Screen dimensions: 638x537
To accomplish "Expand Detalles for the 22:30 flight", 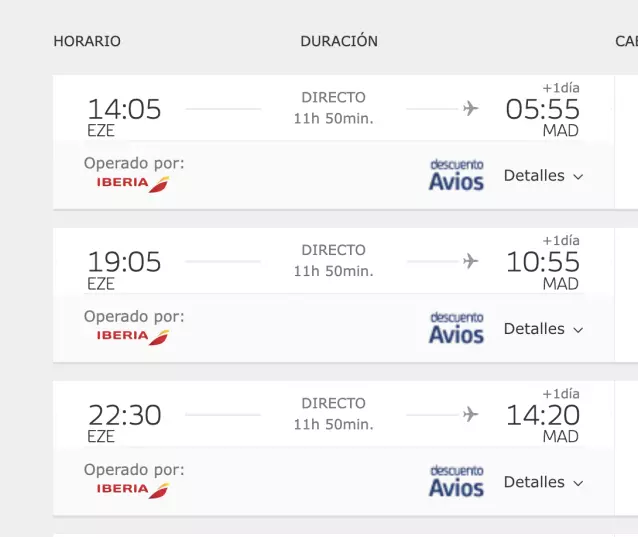I will click(543, 482).
